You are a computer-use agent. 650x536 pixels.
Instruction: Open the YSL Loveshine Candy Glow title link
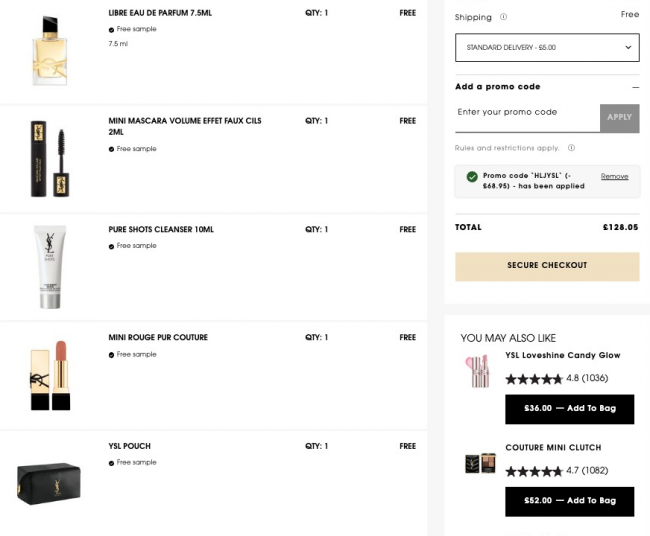click(563, 356)
